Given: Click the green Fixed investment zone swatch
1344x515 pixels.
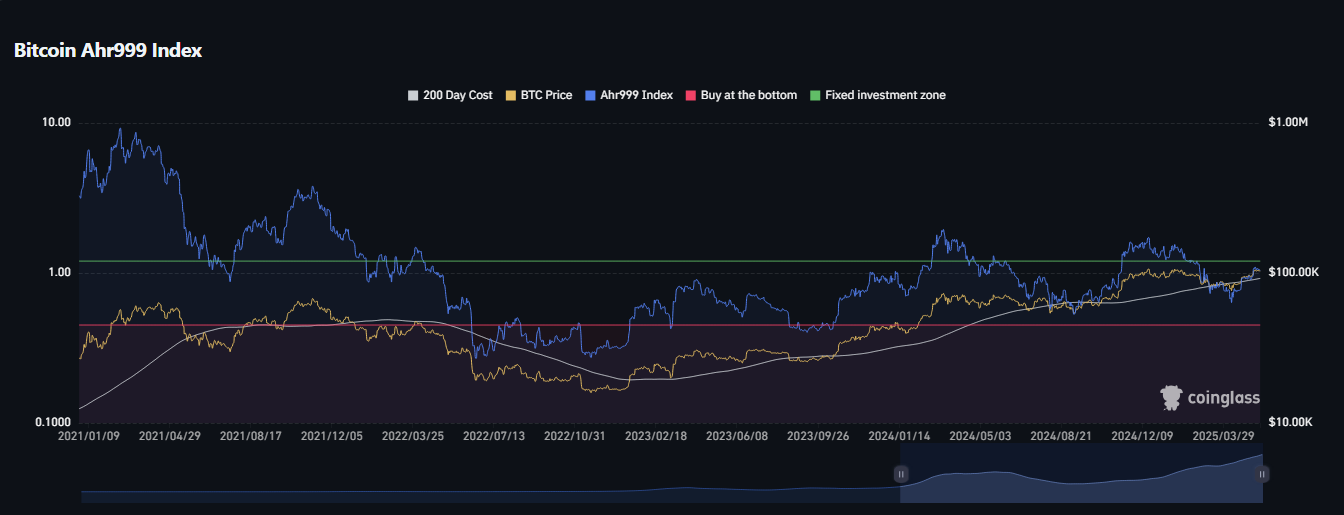Looking at the screenshot, I should pos(814,95).
